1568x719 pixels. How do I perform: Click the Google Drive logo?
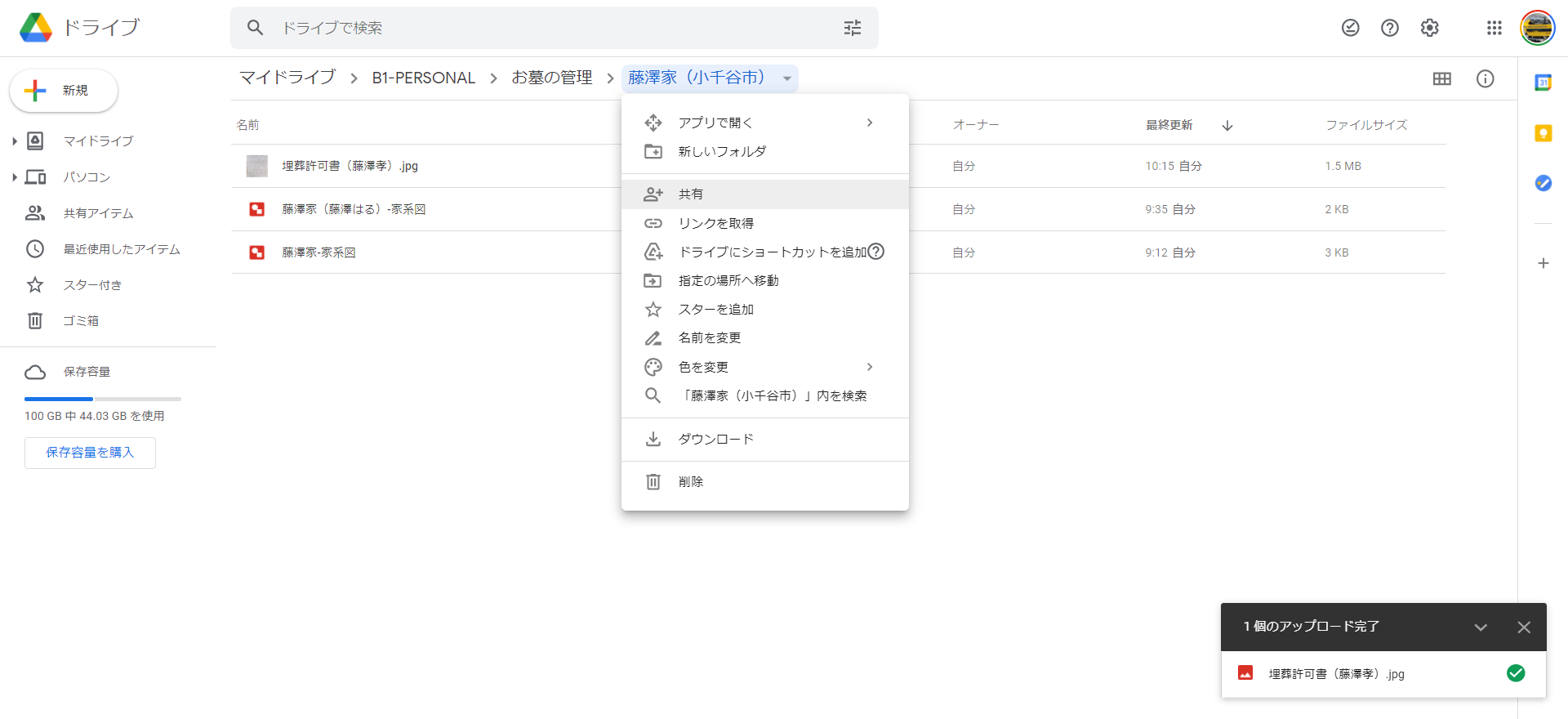[x=36, y=28]
